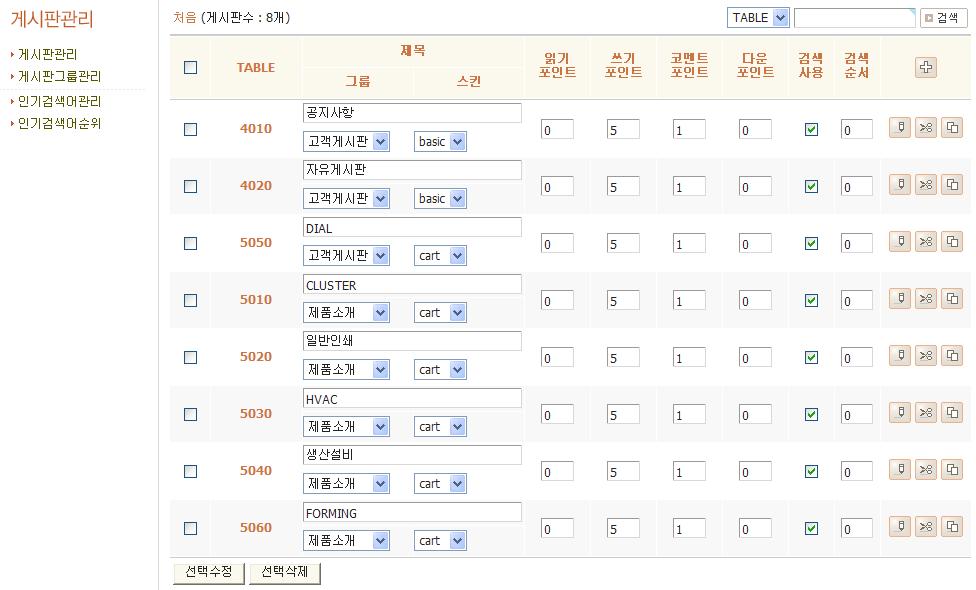Click the 선택수정 button
This screenshot has height=590, width=976.
(209, 573)
